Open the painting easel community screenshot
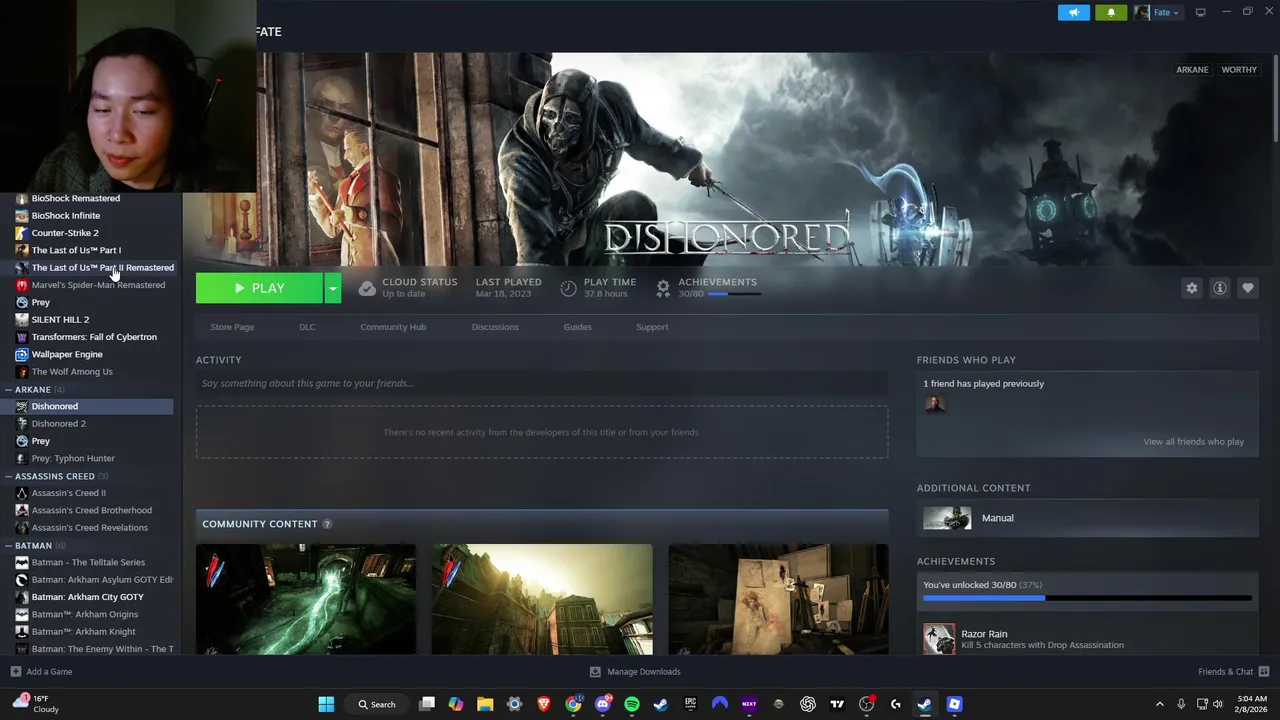This screenshot has height=720, width=1280. pyautogui.click(x=778, y=599)
